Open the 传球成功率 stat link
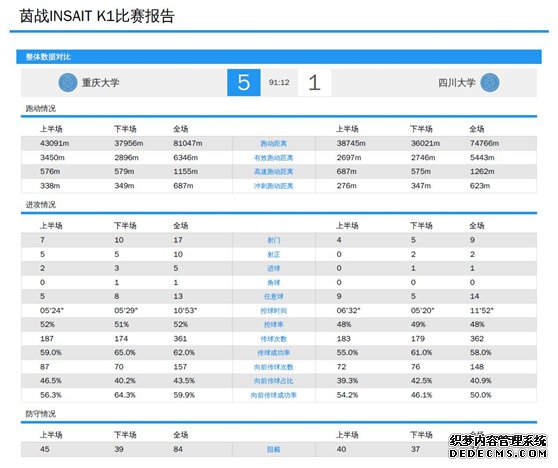The height and width of the screenshot is (468, 558). [273, 353]
